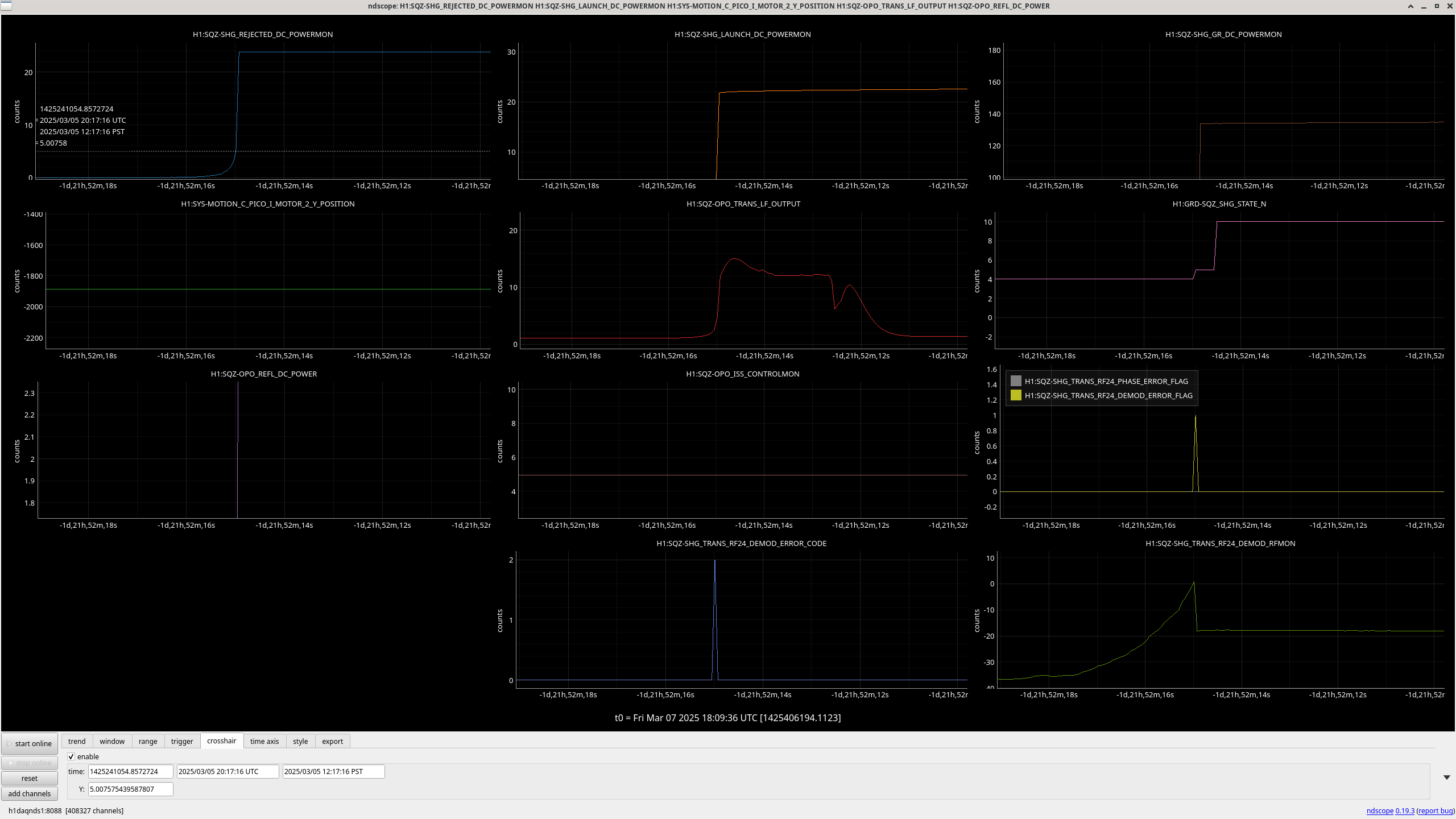
Task: Open the time axis tab
Action: [264, 741]
